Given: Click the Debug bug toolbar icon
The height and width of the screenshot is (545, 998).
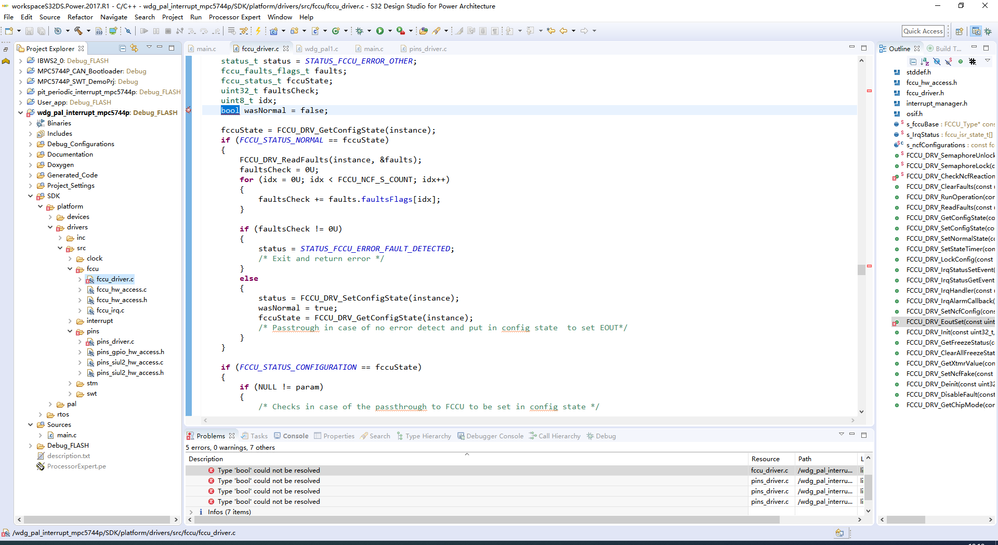Looking at the screenshot, I should click(x=359, y=31).
